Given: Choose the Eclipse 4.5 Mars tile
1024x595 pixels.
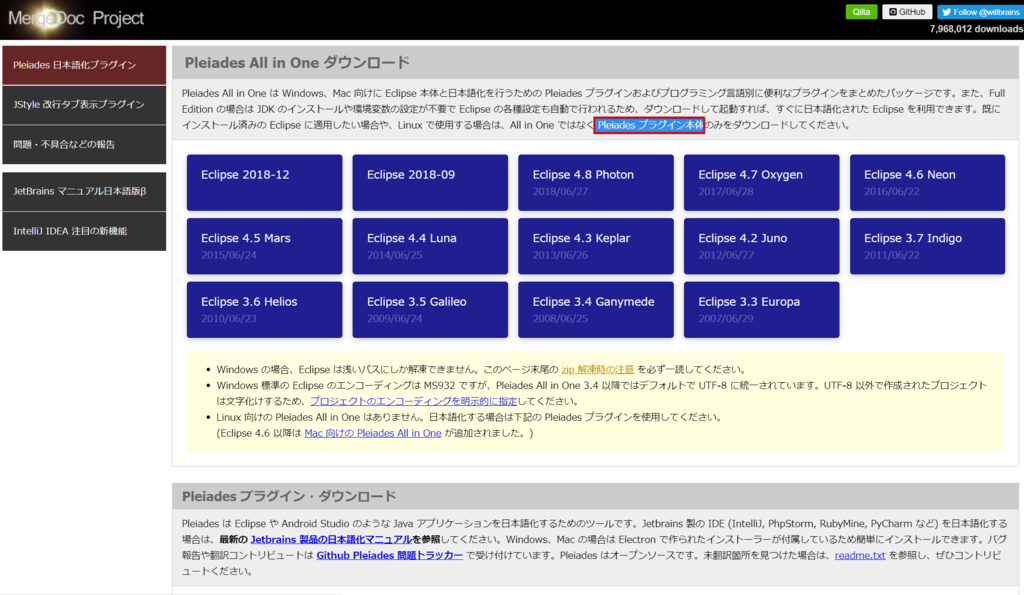Looking at the screenshot, I should (264, 246).
